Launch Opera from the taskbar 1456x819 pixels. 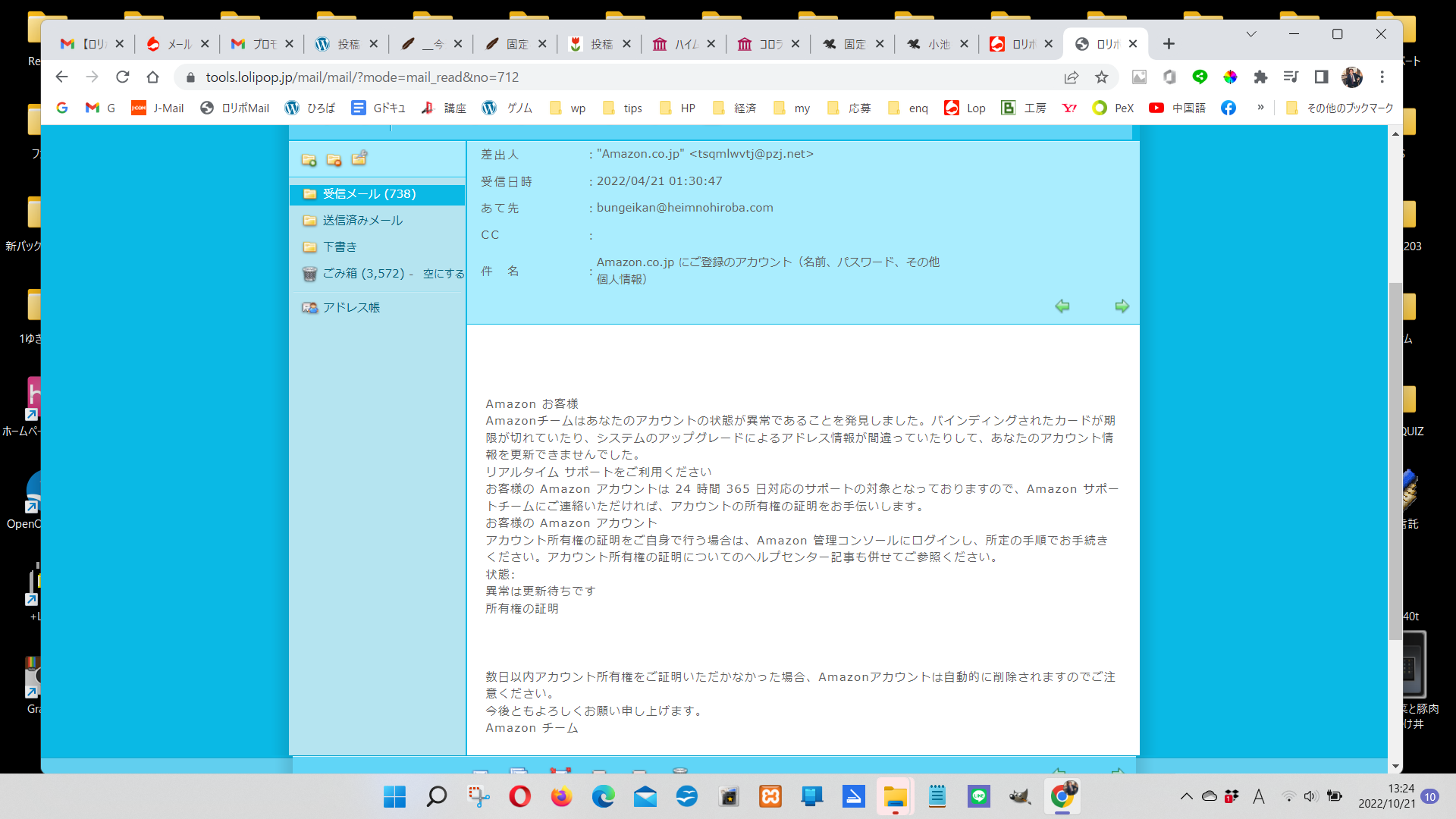coord(520,796)
